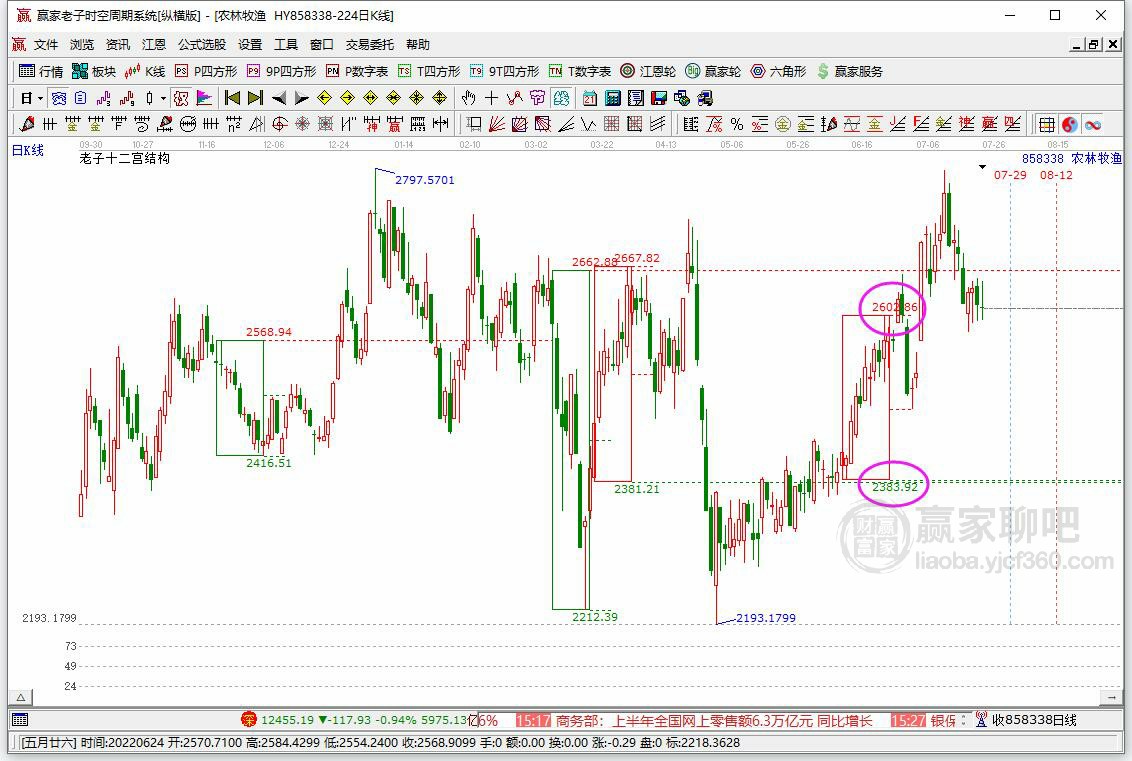
Task: Click the yin-yang taiji icon
Action: (1070, 124)
